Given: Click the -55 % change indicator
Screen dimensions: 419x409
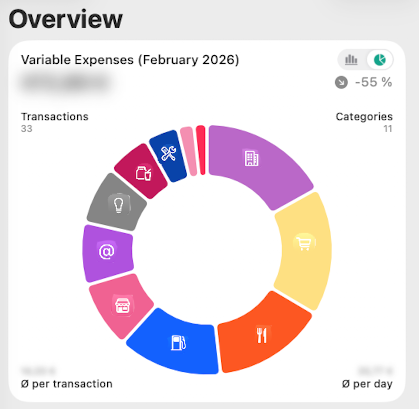Looking at the screenshot, I should (373, 82).
